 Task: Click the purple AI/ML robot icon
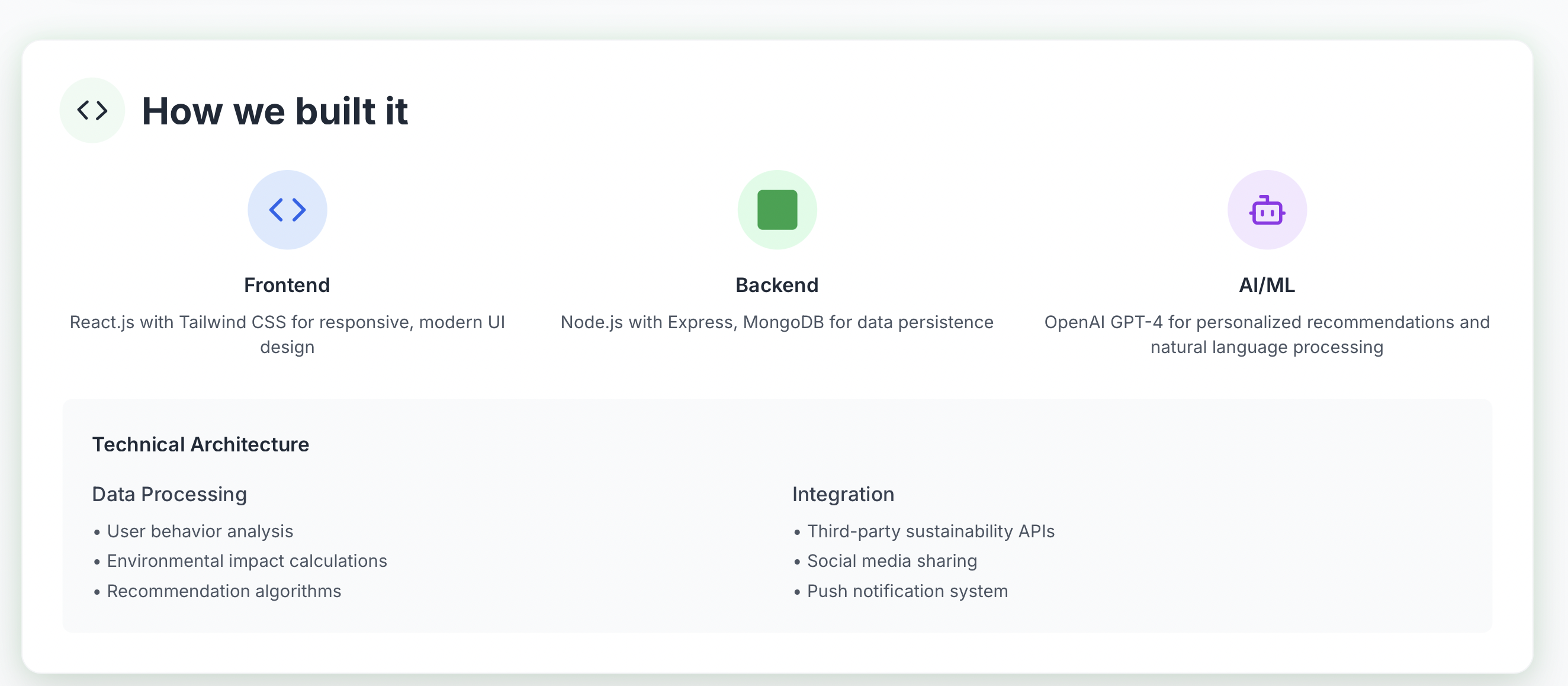pos(1267,209)
